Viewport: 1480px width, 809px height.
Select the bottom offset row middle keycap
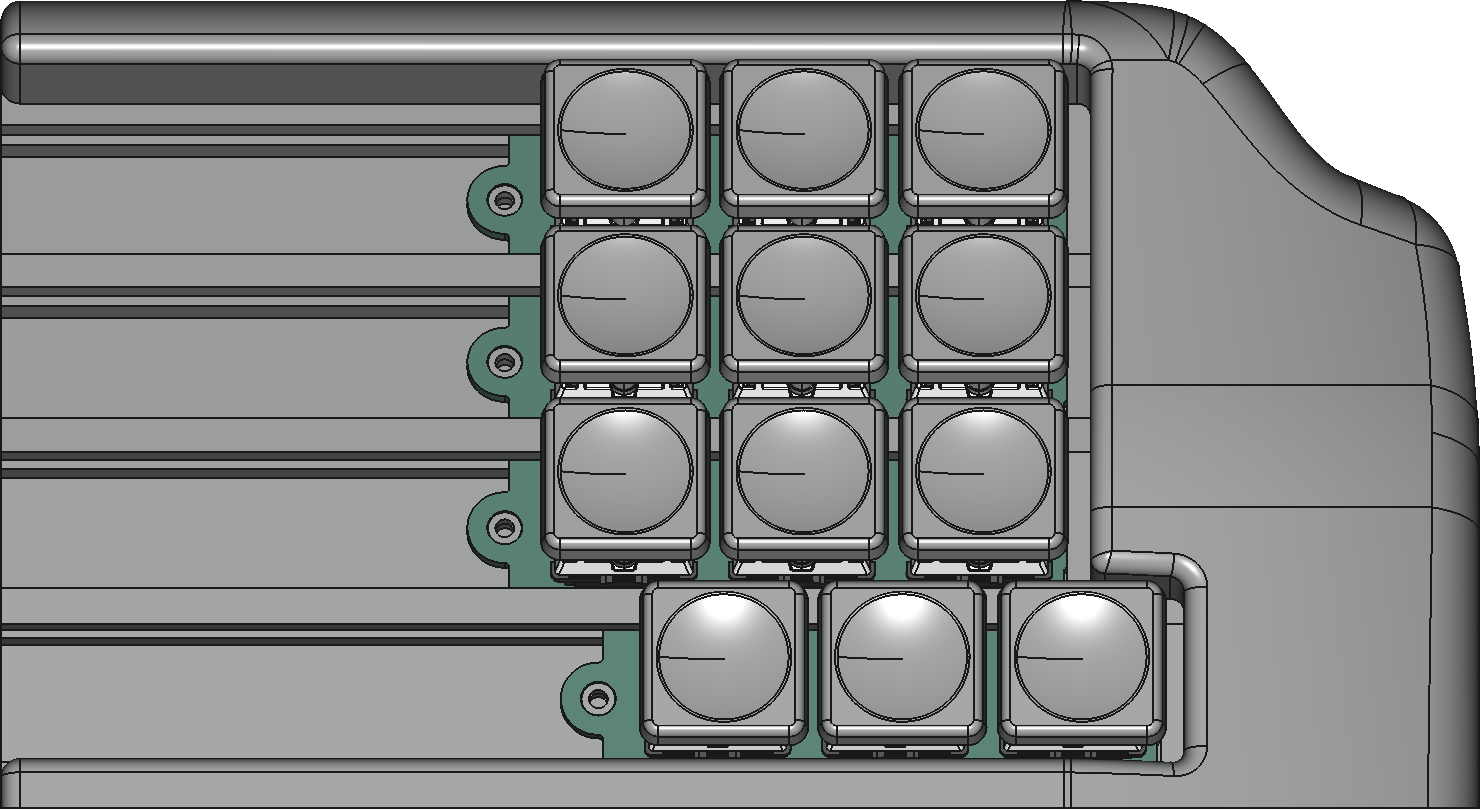click(x=902, y=661)
